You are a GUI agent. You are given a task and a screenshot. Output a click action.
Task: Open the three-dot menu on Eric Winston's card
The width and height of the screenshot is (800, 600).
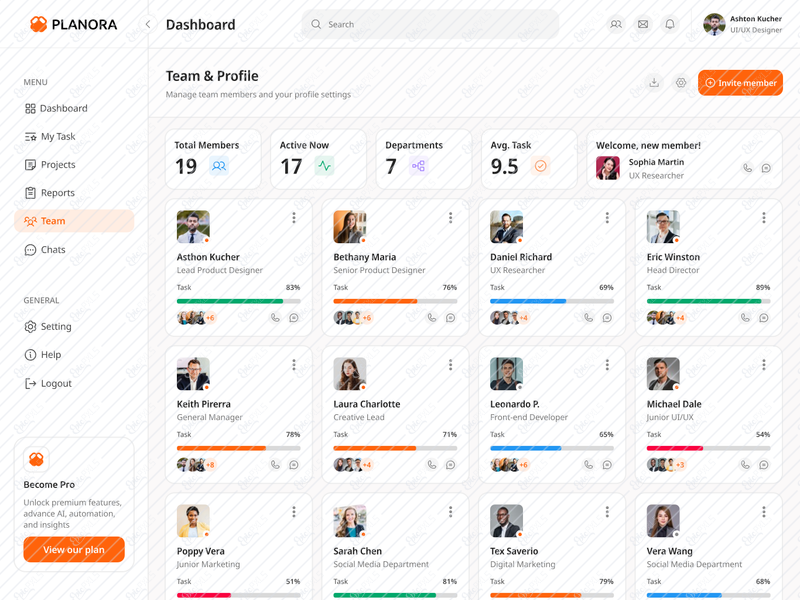pyautogui.click(x=764, y=218)
